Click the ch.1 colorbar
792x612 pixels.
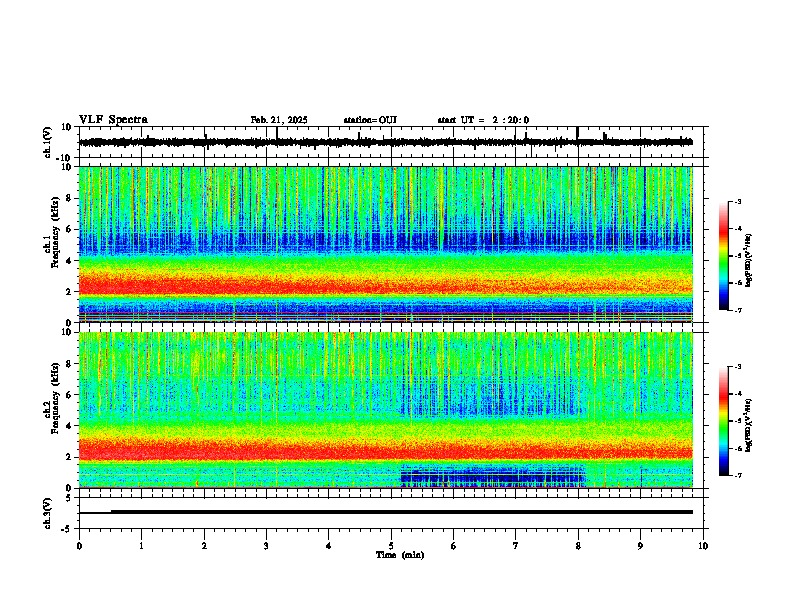pos(724,256)
